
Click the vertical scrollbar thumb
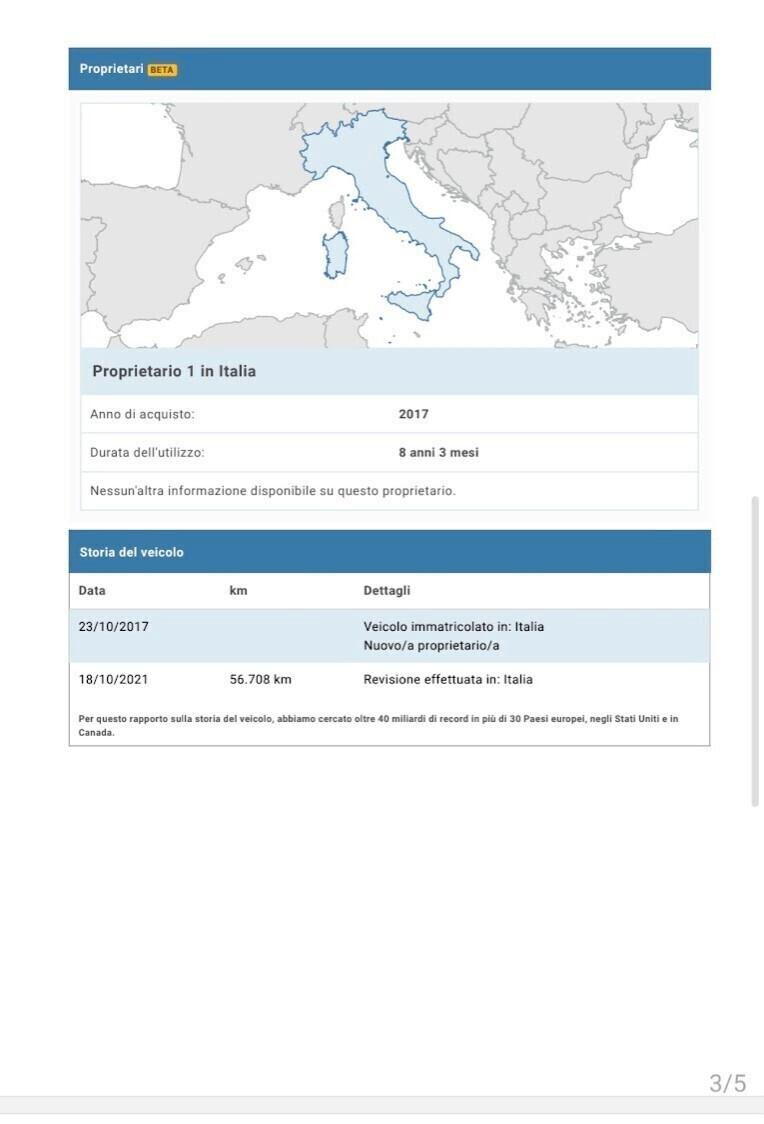755,650
